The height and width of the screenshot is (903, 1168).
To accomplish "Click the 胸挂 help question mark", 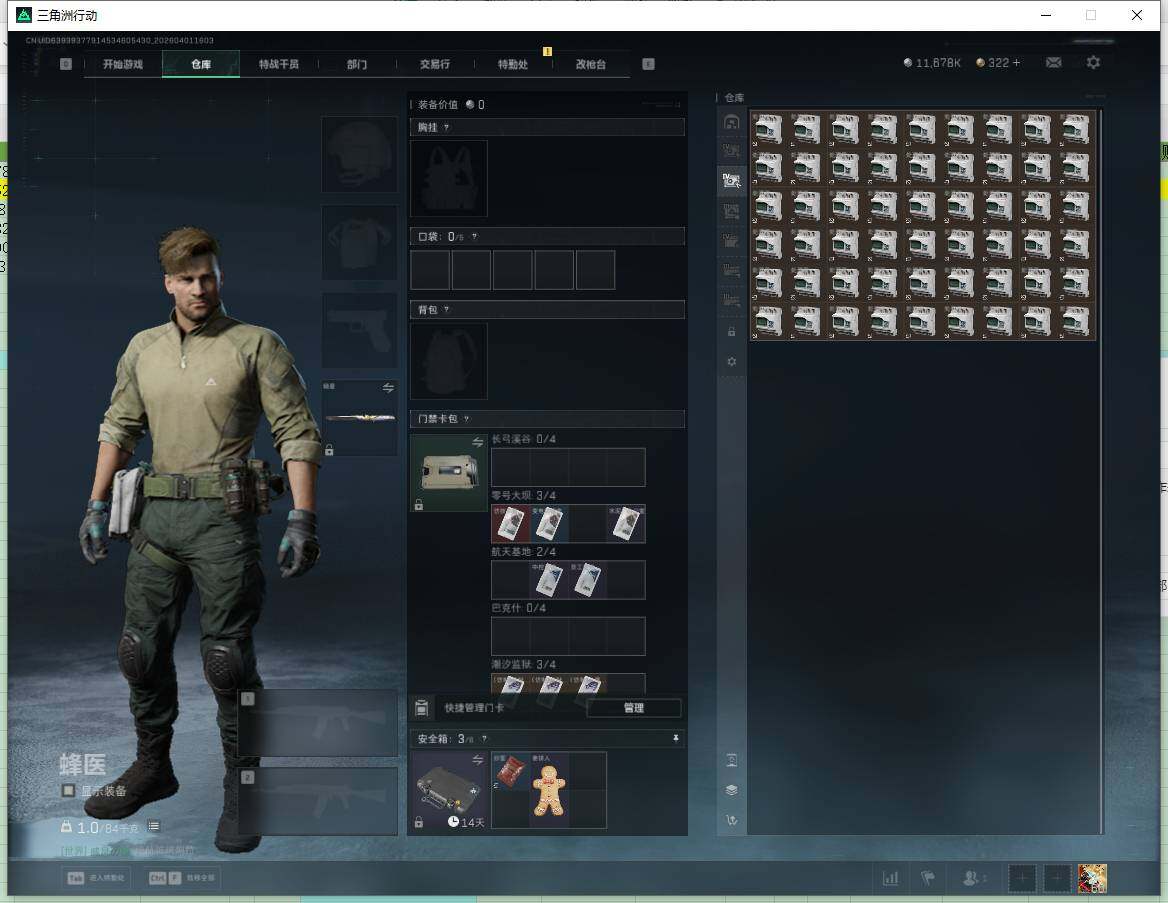I will click(x=446, y=127).
